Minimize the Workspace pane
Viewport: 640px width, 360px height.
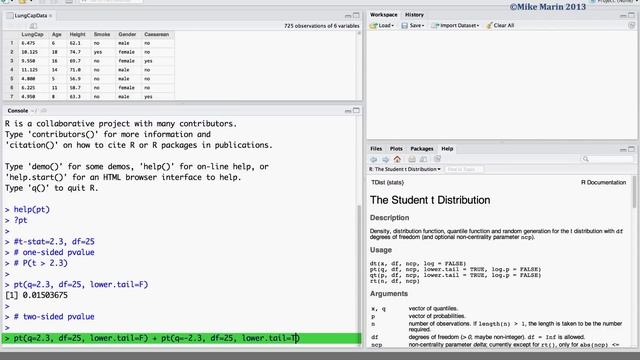click(623, 15)
